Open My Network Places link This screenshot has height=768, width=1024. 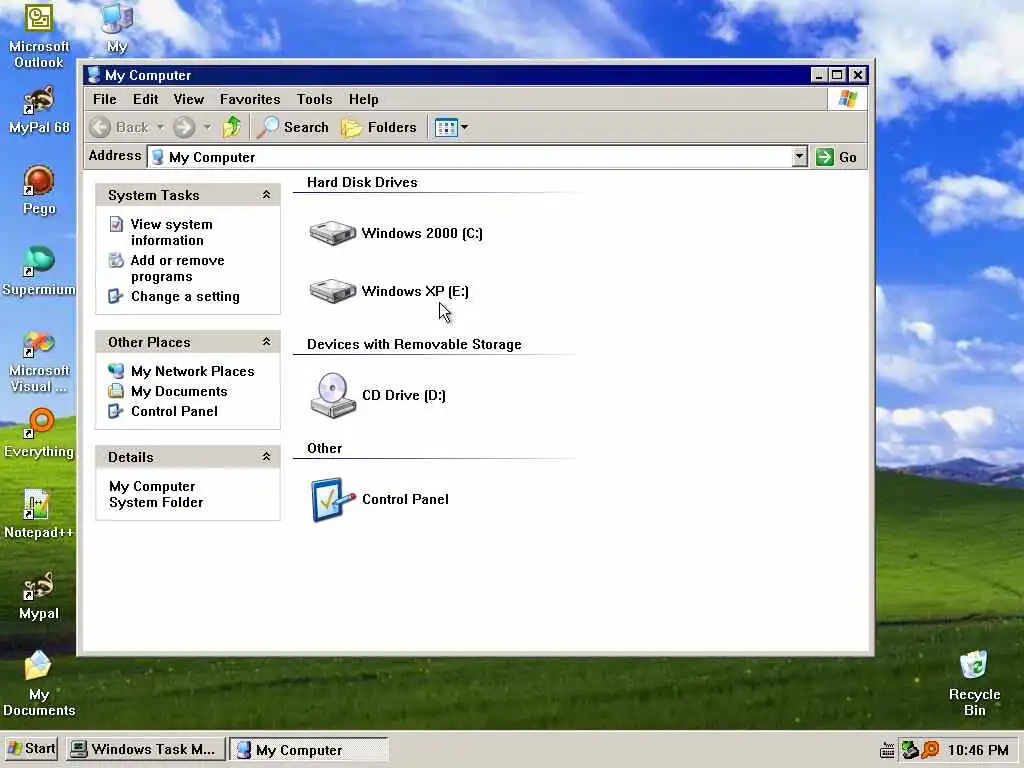192,371
